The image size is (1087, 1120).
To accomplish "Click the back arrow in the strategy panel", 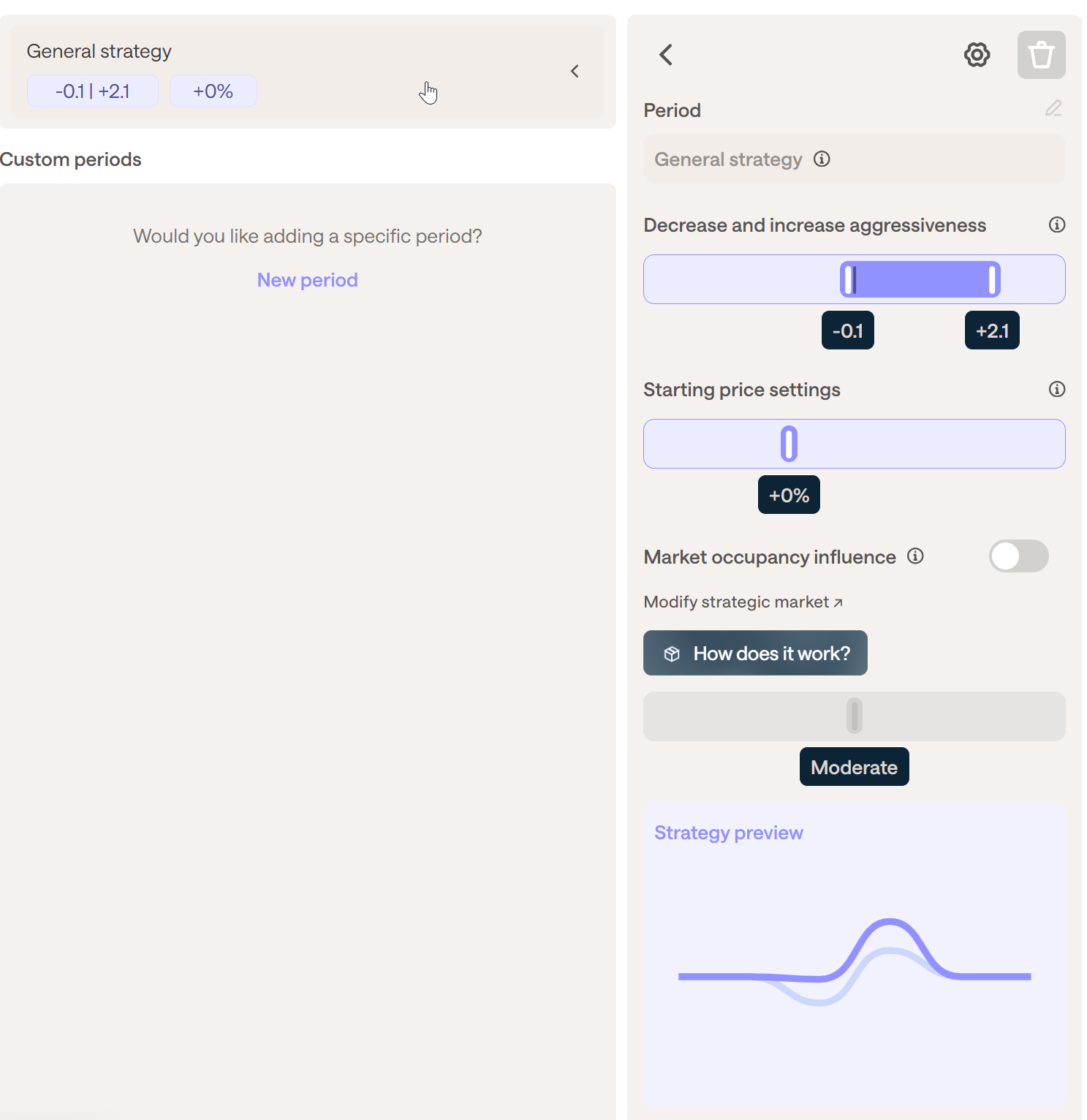I will 666,55.
